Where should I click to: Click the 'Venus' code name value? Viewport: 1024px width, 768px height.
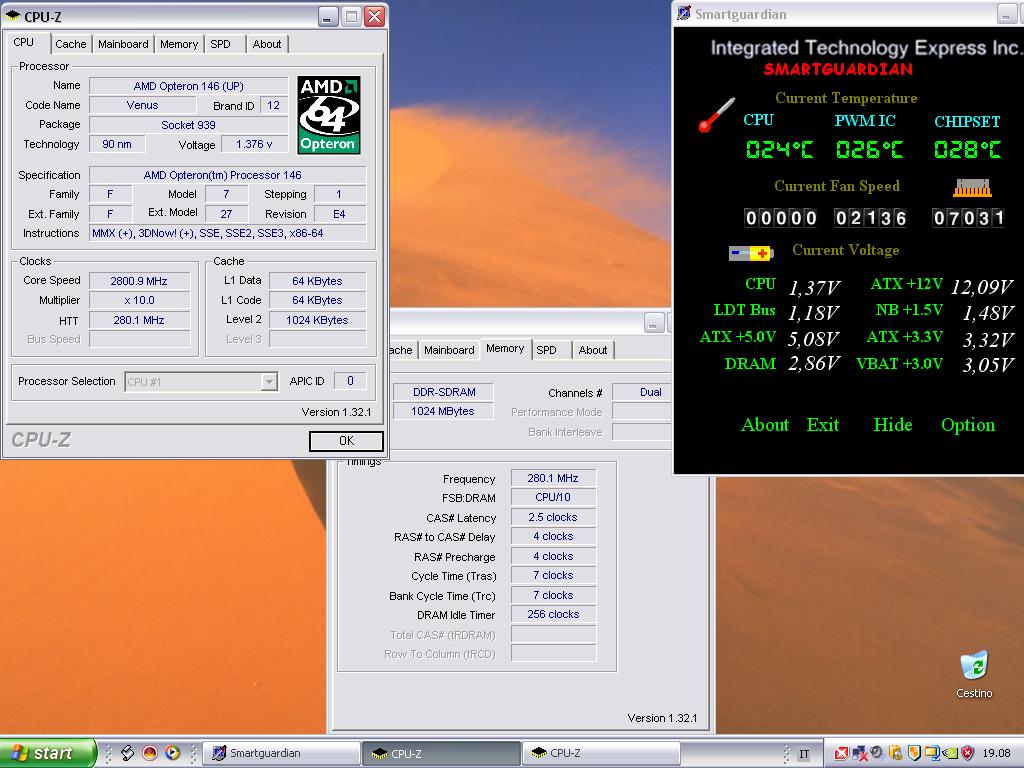(x=142, y=105)
